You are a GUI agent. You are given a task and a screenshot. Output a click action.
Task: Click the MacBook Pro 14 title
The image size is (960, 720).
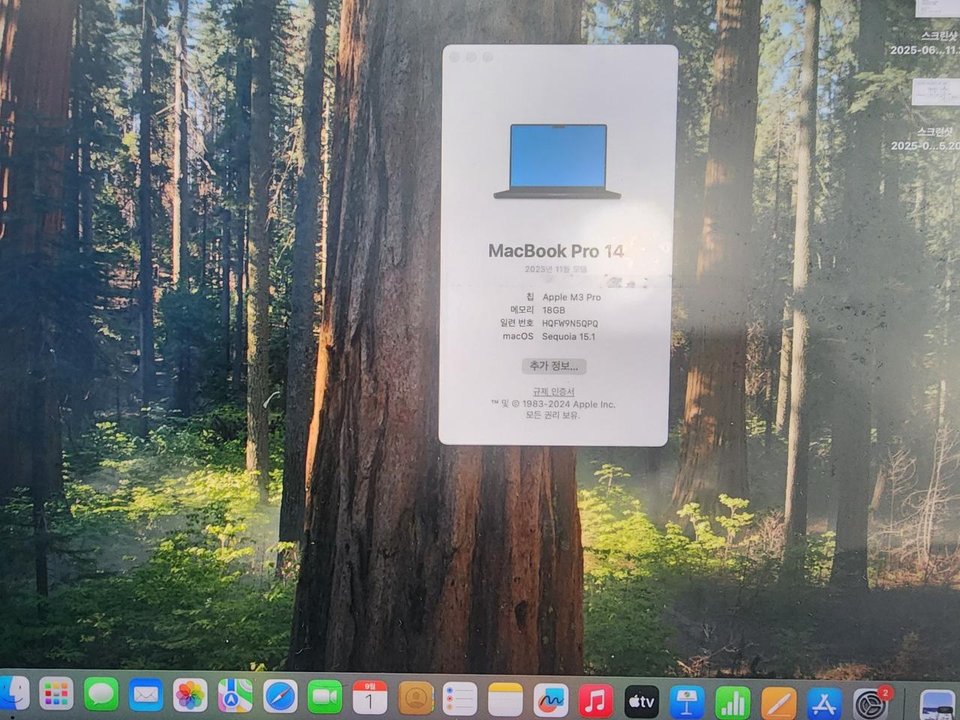(556, 250)
